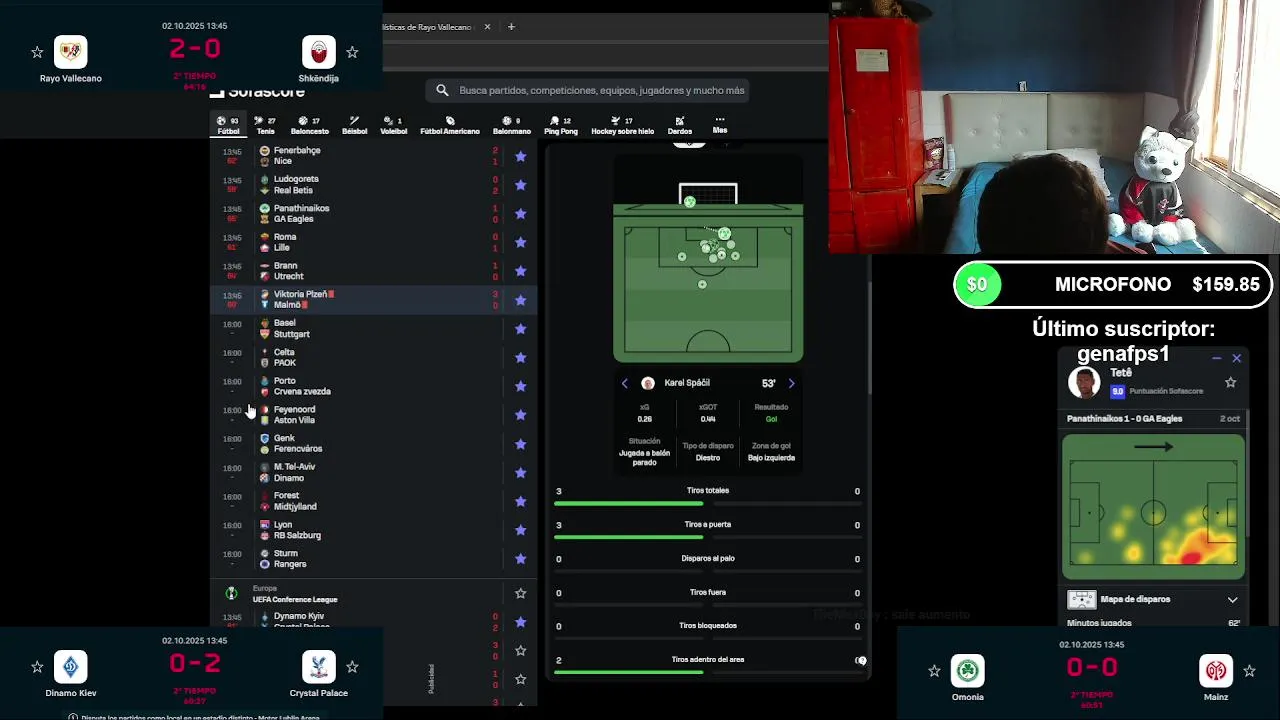The height and width of the screenshot is (720, 1280).
Task: Toggle favorite star for Panathinaikos vs GA Eagles
Action: (x=520, y=214)
